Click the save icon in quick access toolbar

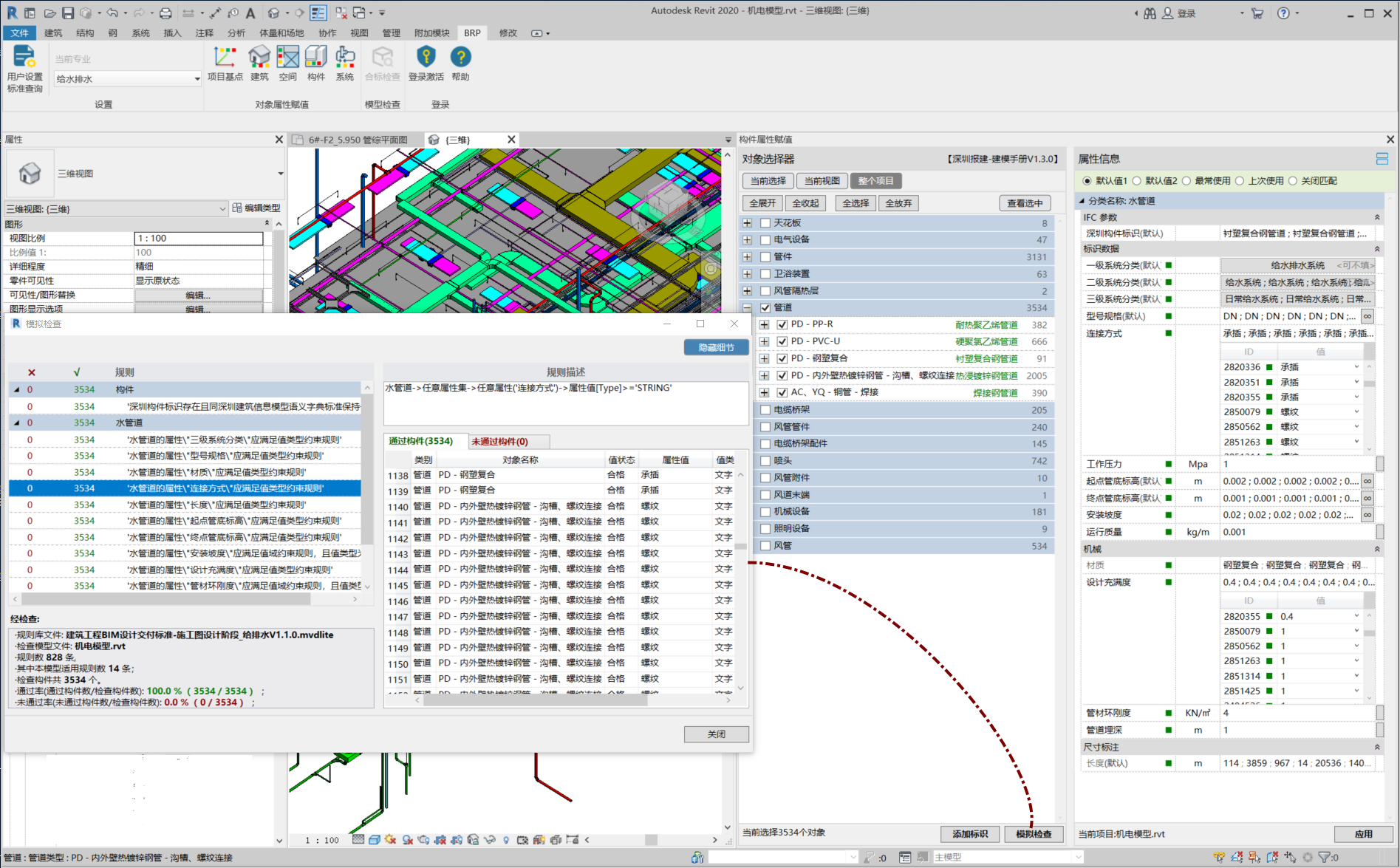pyautogui.click(x=68, y=13)
